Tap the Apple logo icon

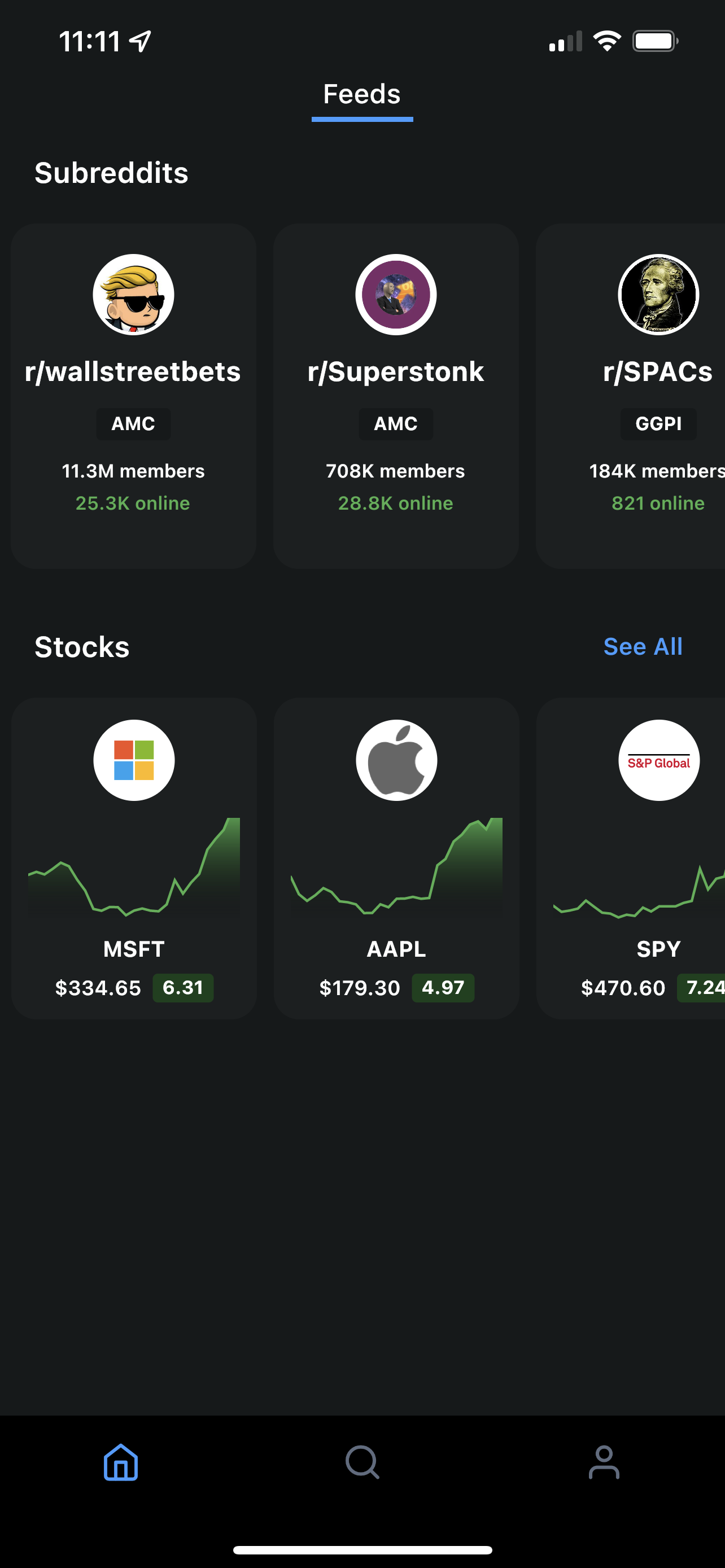tap(396, 760)
